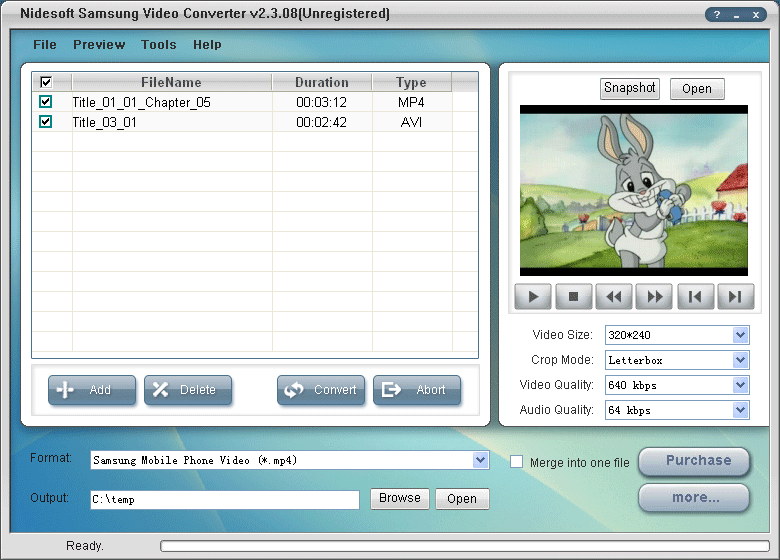Click the AVI type cell

[x=411, y=122]
